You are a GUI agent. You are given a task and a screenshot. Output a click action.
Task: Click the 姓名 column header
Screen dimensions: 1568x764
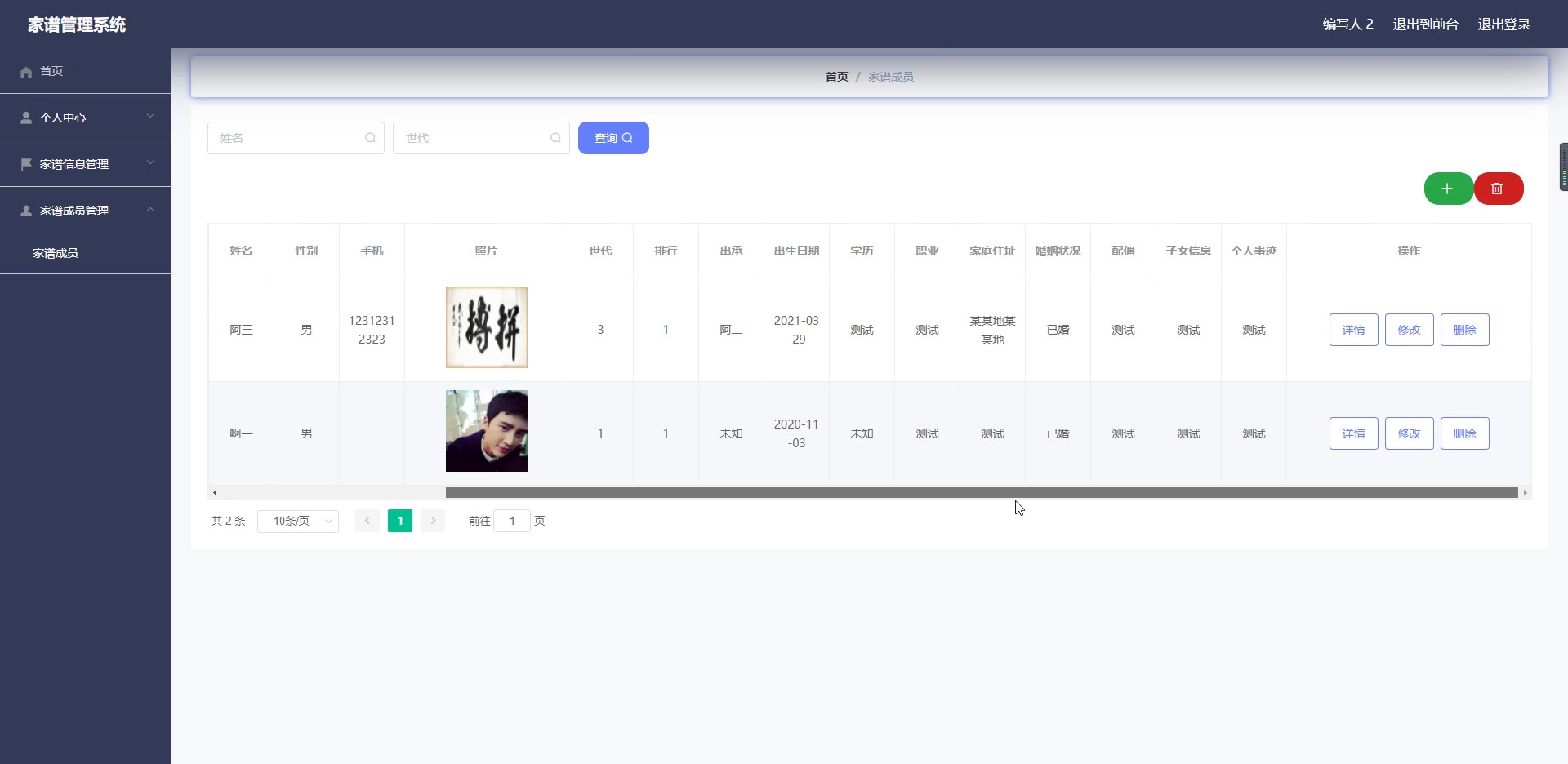click(241, 251)
